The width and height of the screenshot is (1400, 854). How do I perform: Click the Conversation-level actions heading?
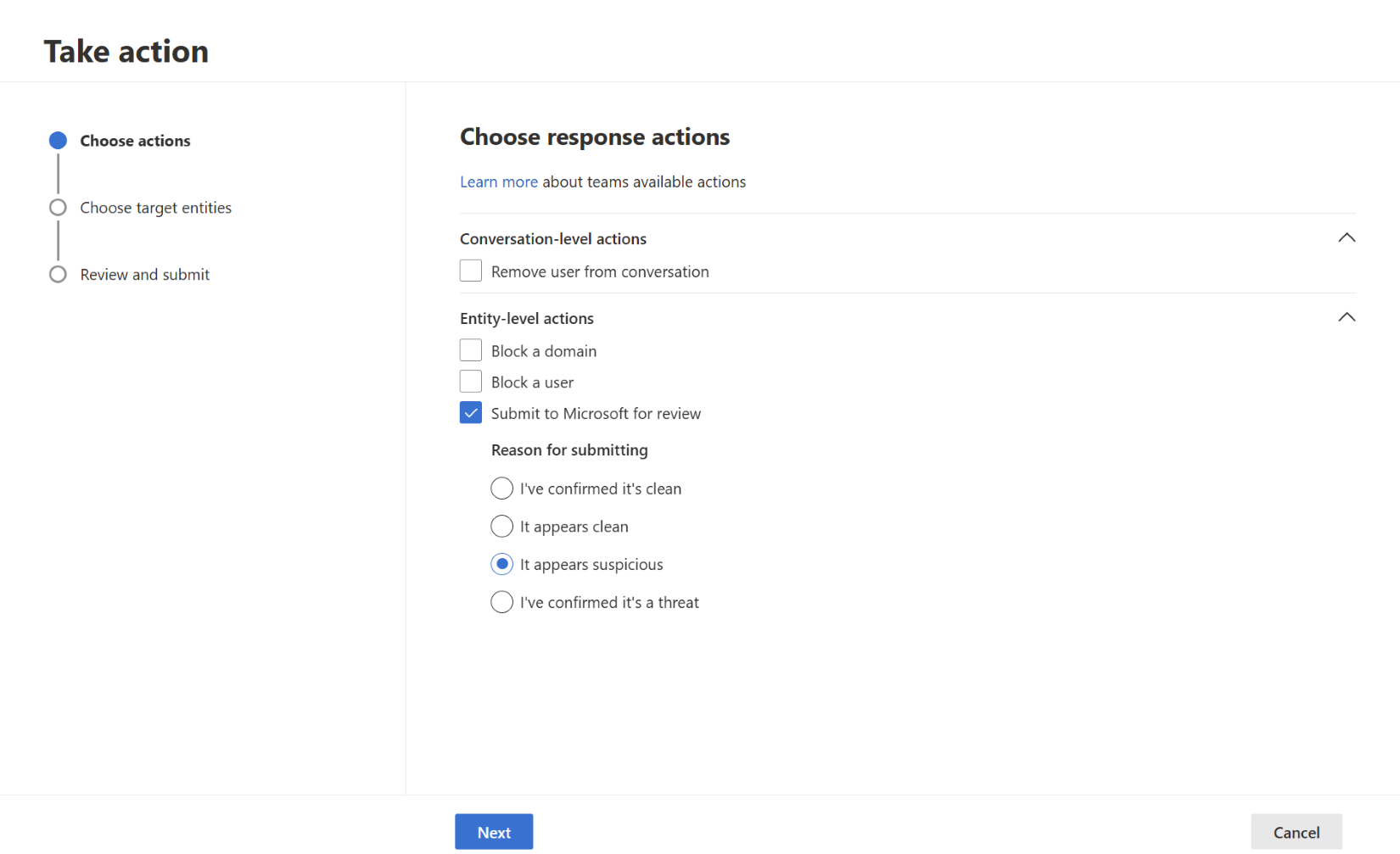tap(553, 239)
